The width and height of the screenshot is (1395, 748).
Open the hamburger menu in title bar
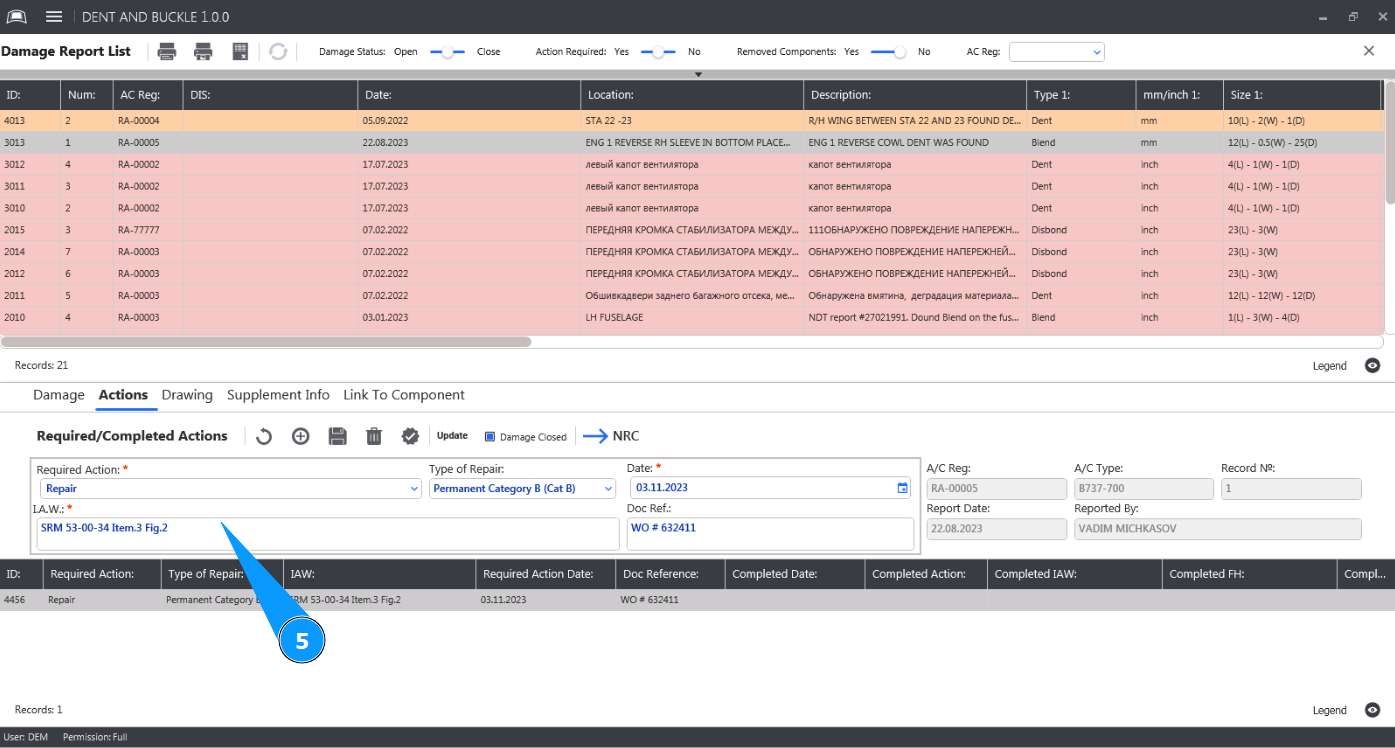[54, 17]
